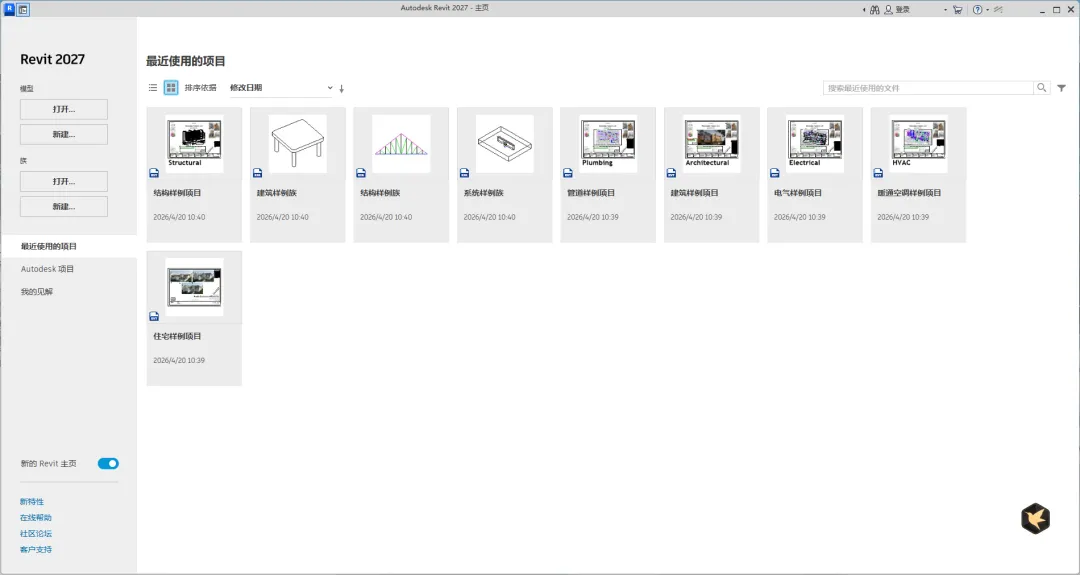Click file type icon on 住宅样例项目 card

point(154,316)
